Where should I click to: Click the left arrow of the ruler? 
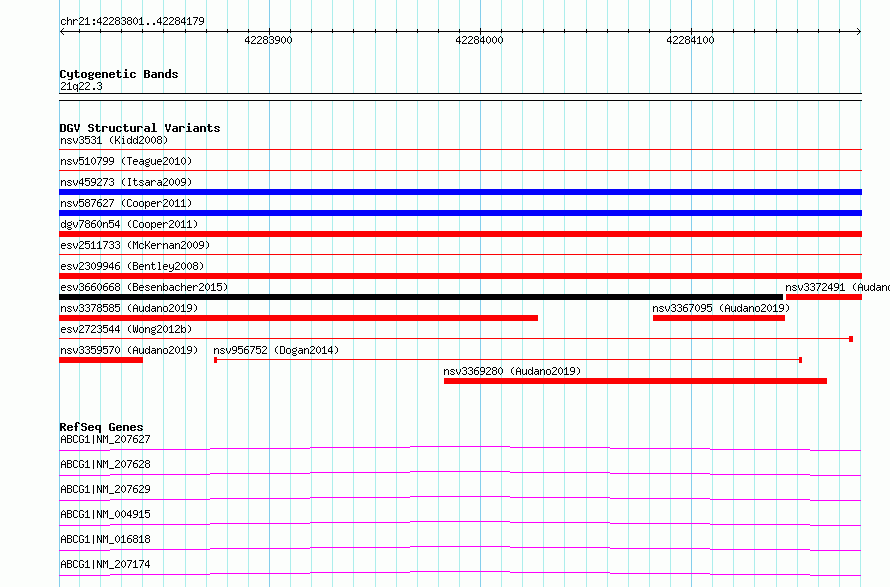62,32
